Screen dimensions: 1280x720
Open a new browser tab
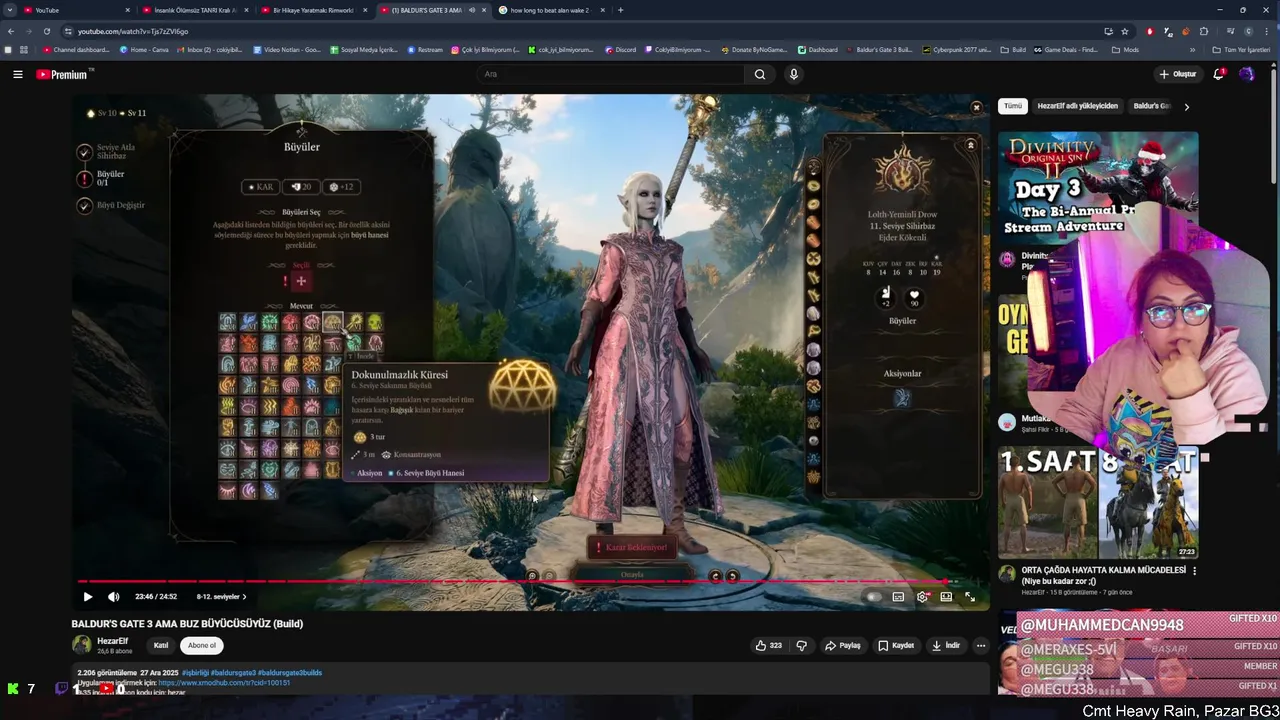[x=620, y=10]
